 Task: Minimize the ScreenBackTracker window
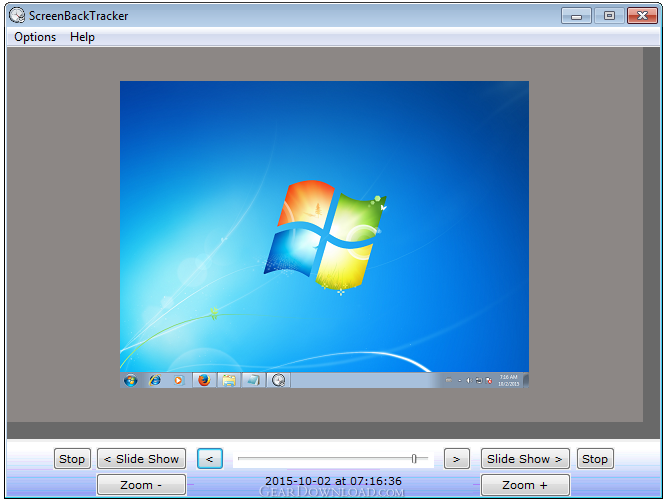pyautogui.click(x=576, y=16)
